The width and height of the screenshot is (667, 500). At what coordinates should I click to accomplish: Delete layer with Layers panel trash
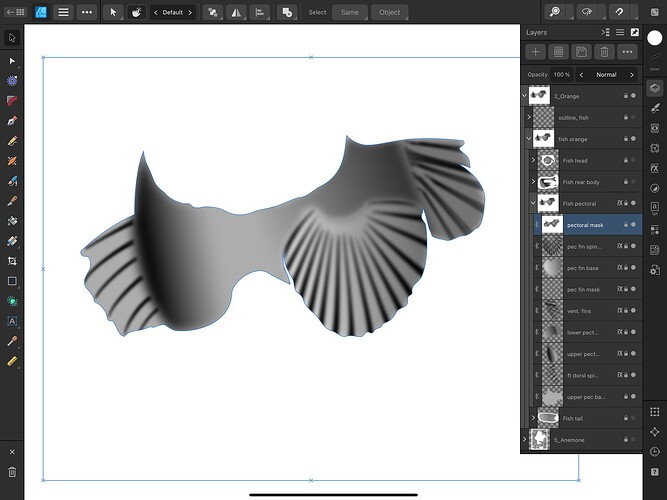tap(604, 52)
